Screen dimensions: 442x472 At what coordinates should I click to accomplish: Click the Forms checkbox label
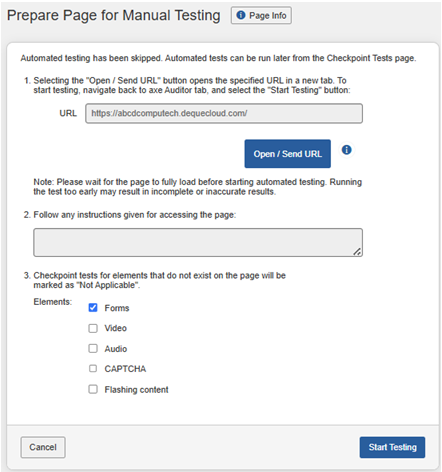(x=117, y=308)
